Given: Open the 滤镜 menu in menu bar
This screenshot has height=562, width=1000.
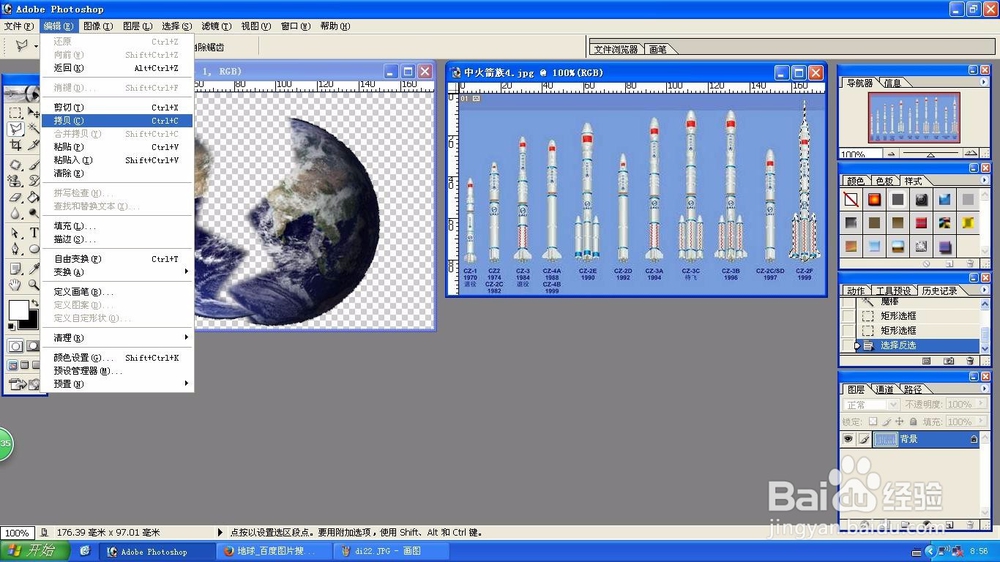Looking at the screenshot, I should point(216,26).
